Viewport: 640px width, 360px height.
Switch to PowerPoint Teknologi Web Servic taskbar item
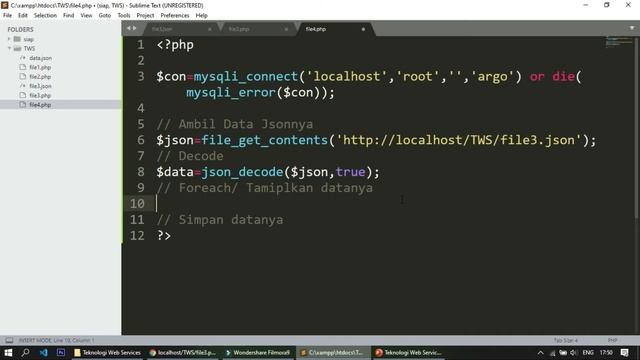(x=409, y=353)
